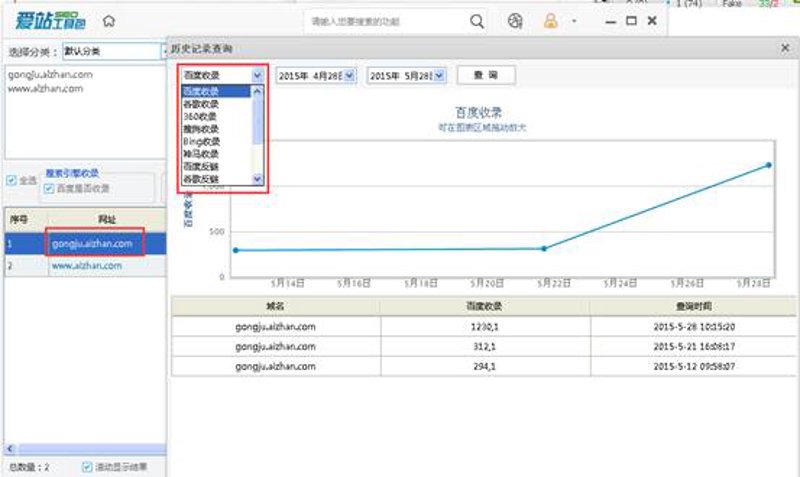
Task: Click the 百度收录 results column header
Action: point(484,306)
